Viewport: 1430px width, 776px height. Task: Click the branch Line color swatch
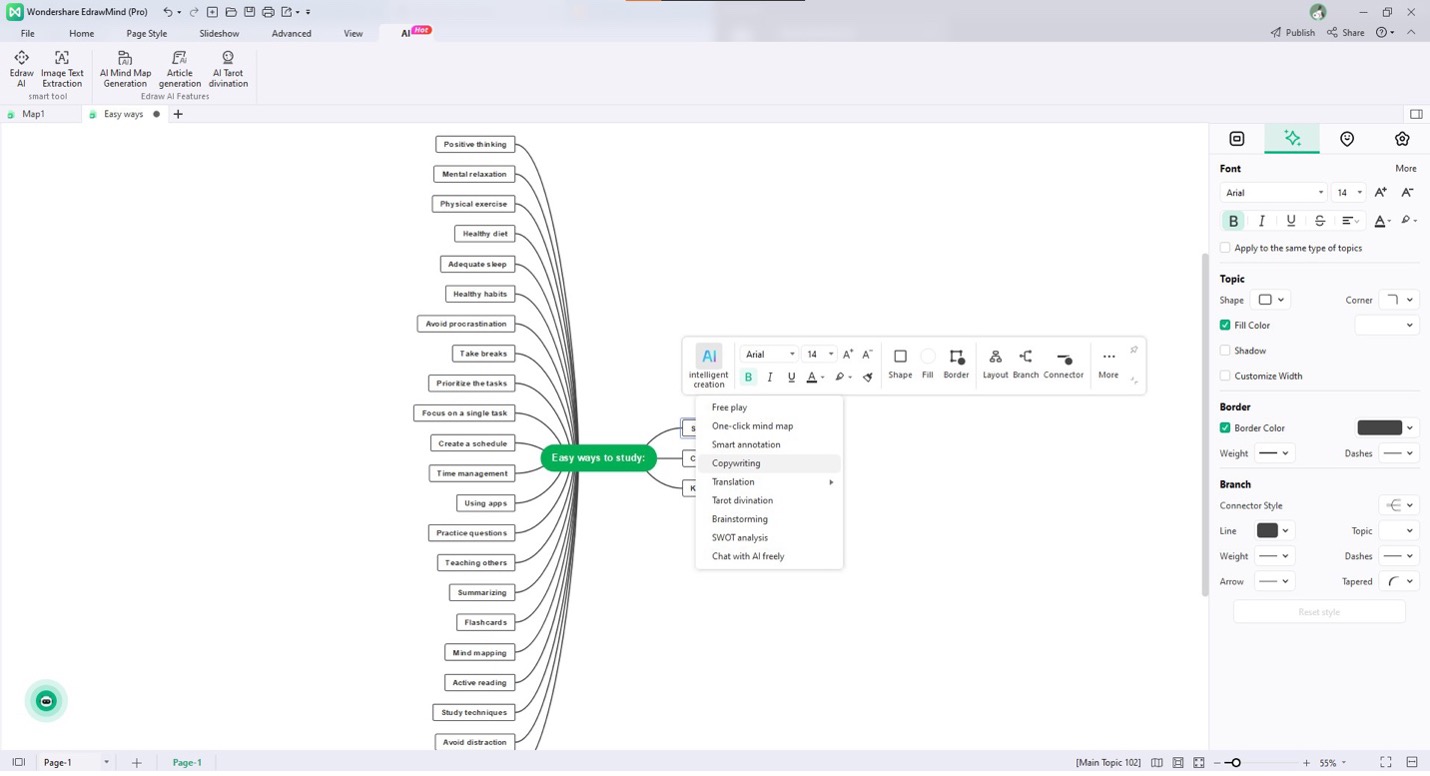click(x=1267, y=531)
